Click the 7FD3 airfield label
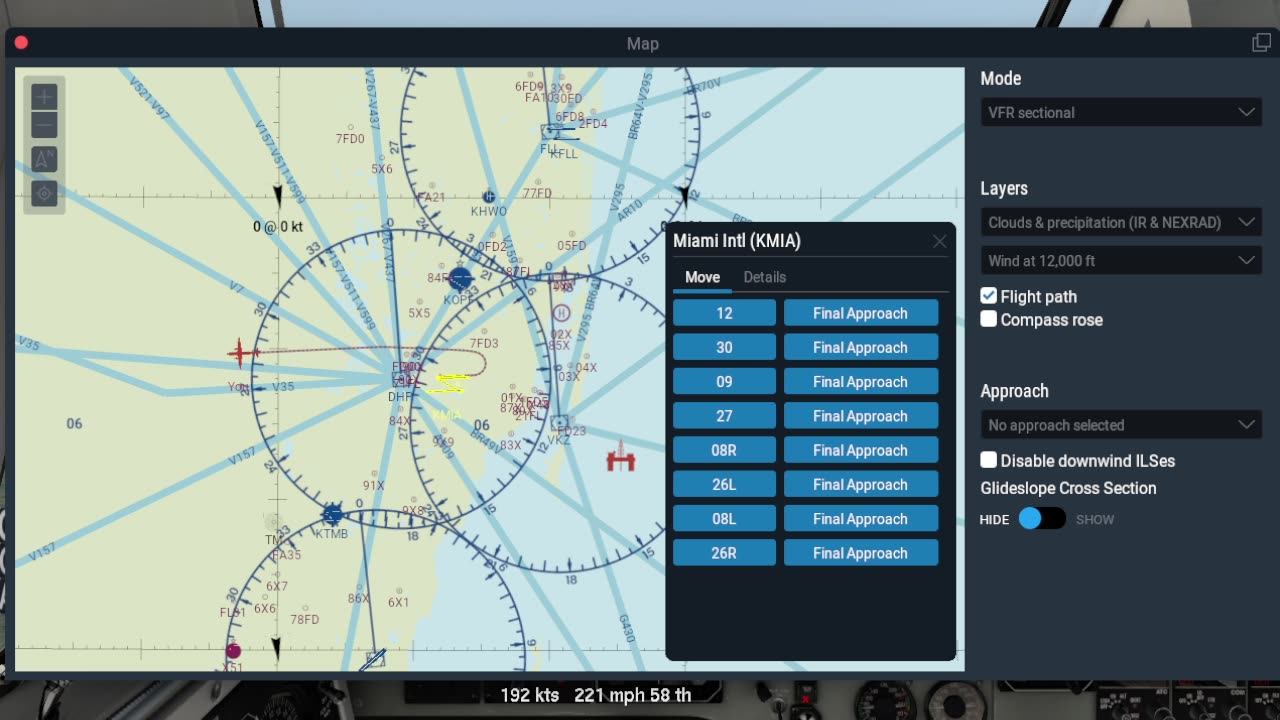 pyautogui.click(x=484, y=343)
